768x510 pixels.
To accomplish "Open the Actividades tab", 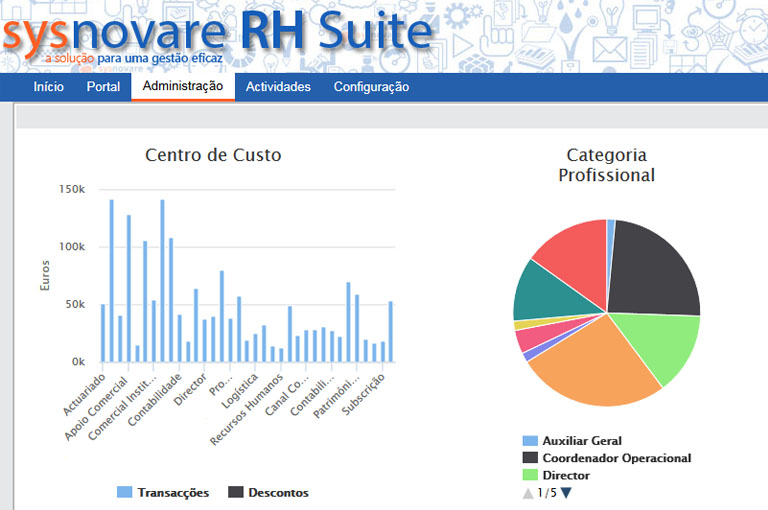I will click(x=278, y=87).
